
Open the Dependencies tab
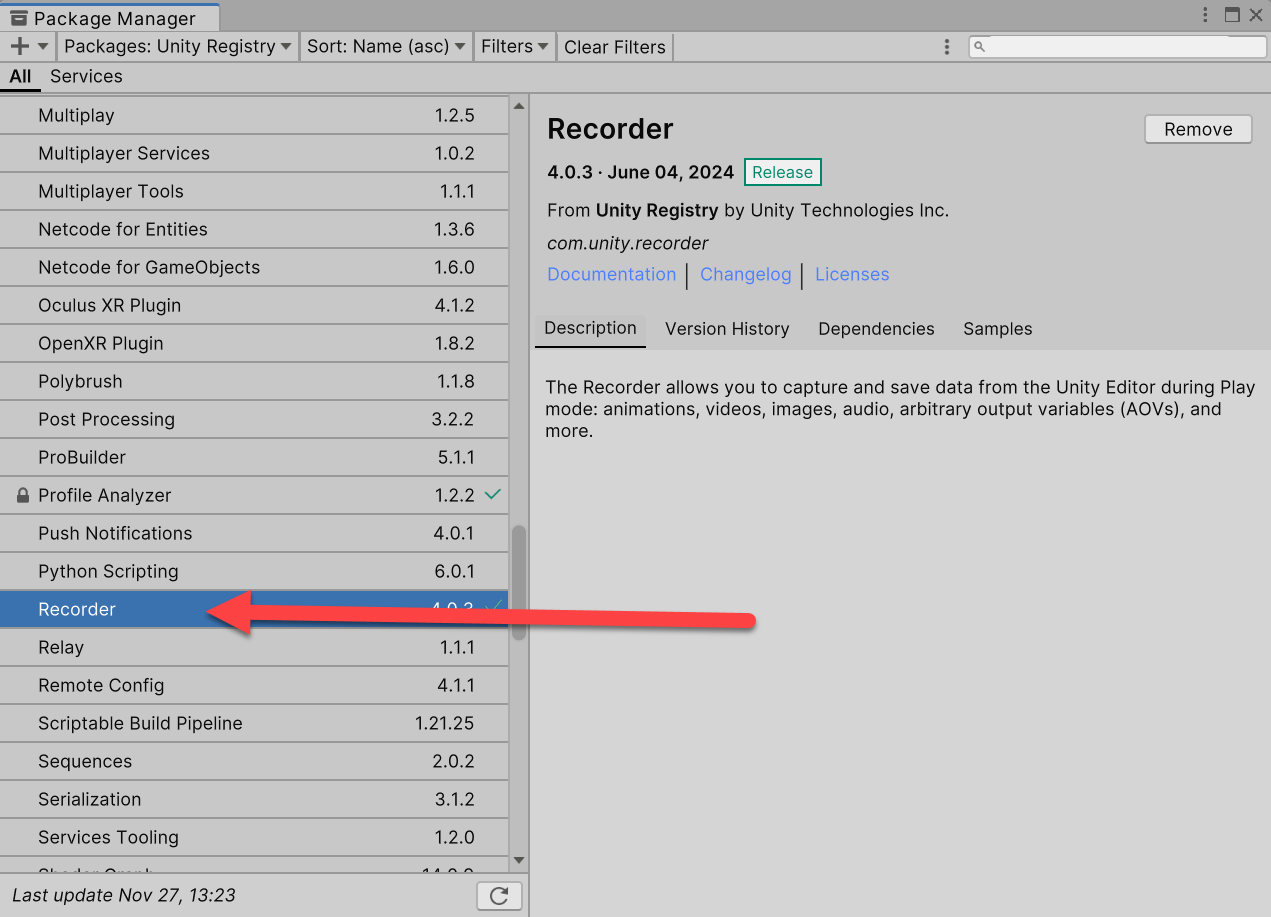(x=876, y=329)
